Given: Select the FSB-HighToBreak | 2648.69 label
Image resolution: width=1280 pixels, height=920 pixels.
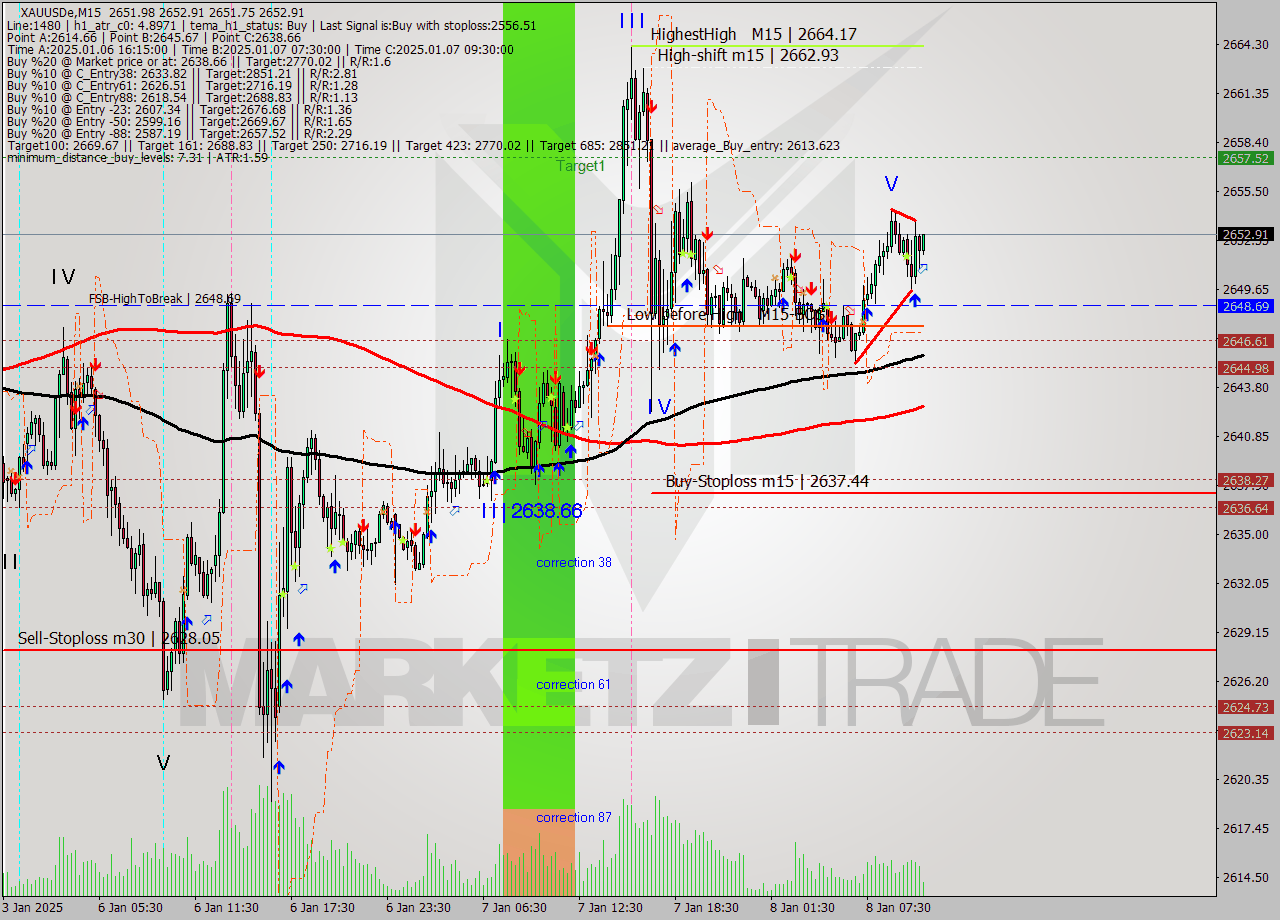Looking at the screenshot, I should tap(164, 298).
